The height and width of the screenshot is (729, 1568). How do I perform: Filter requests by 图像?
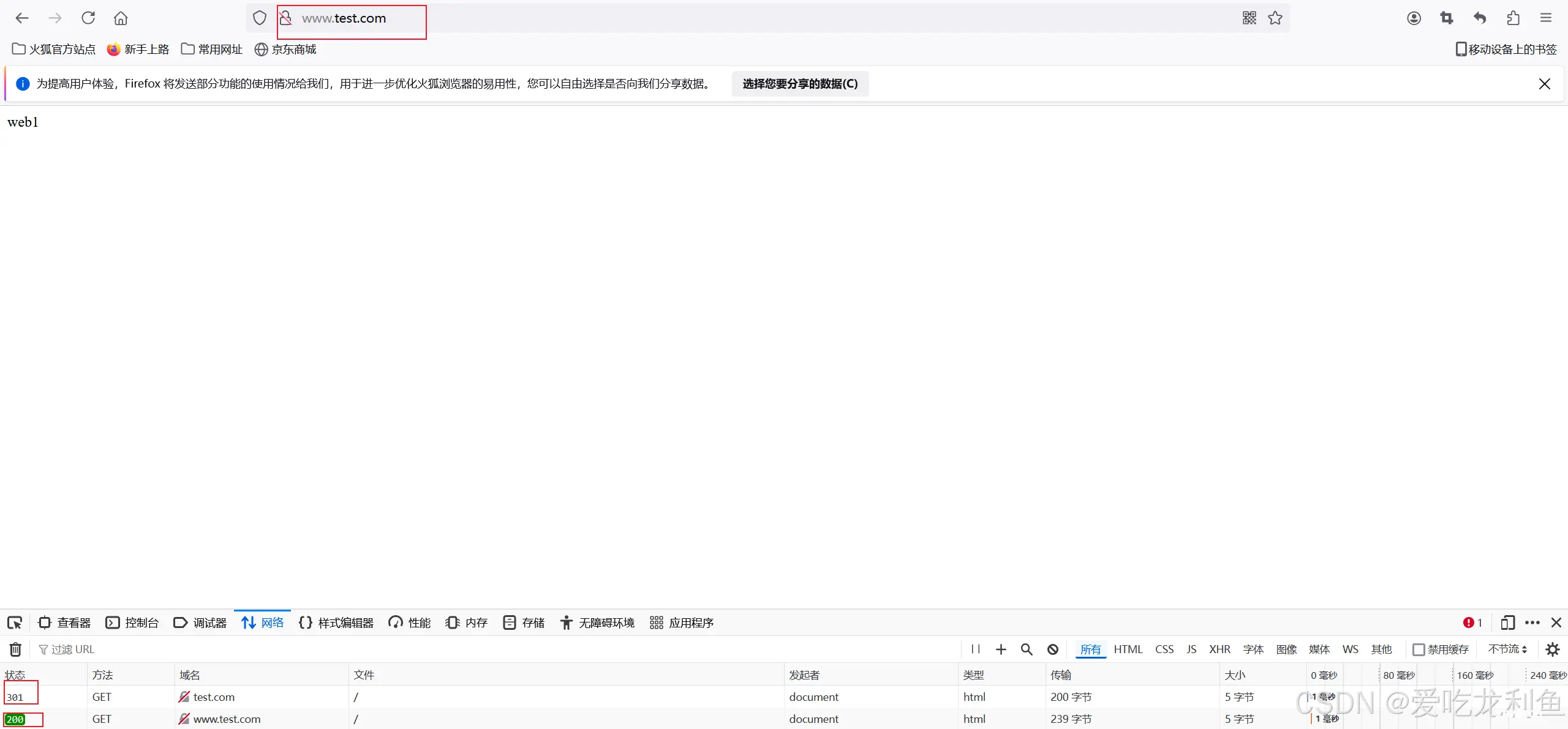pyautogui.click(x=1286, y=649)
